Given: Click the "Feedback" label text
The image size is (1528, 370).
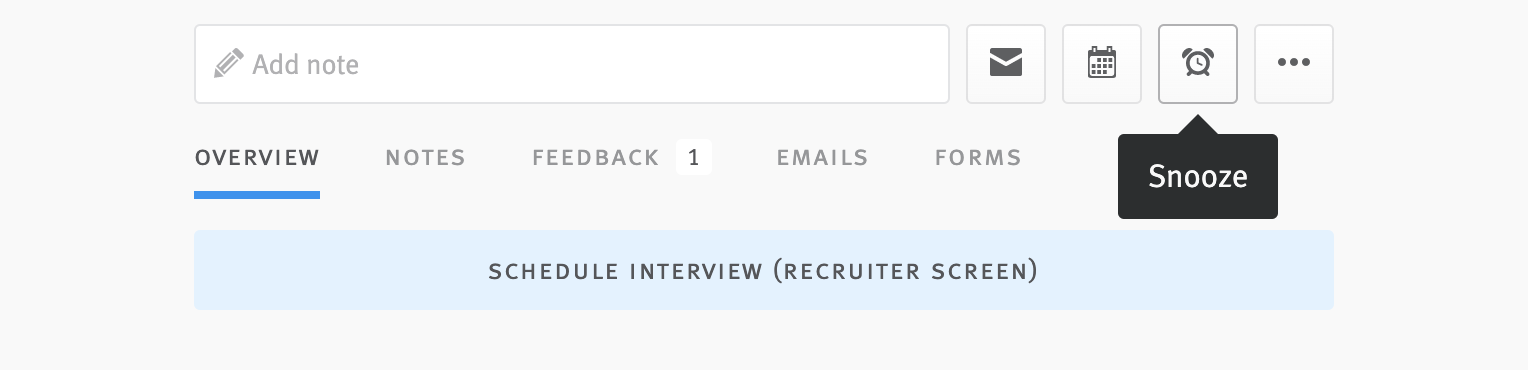Looking at the screenshot, I should (596, 158).
